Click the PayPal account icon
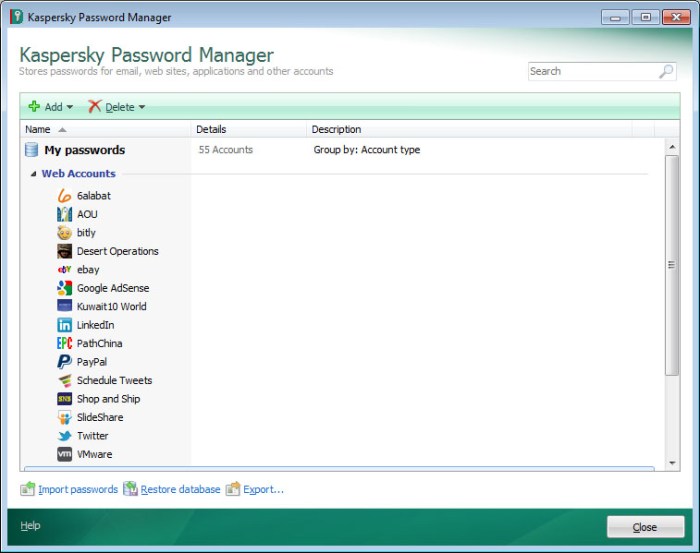Viewport: 700px width, 553px height. 64,362
